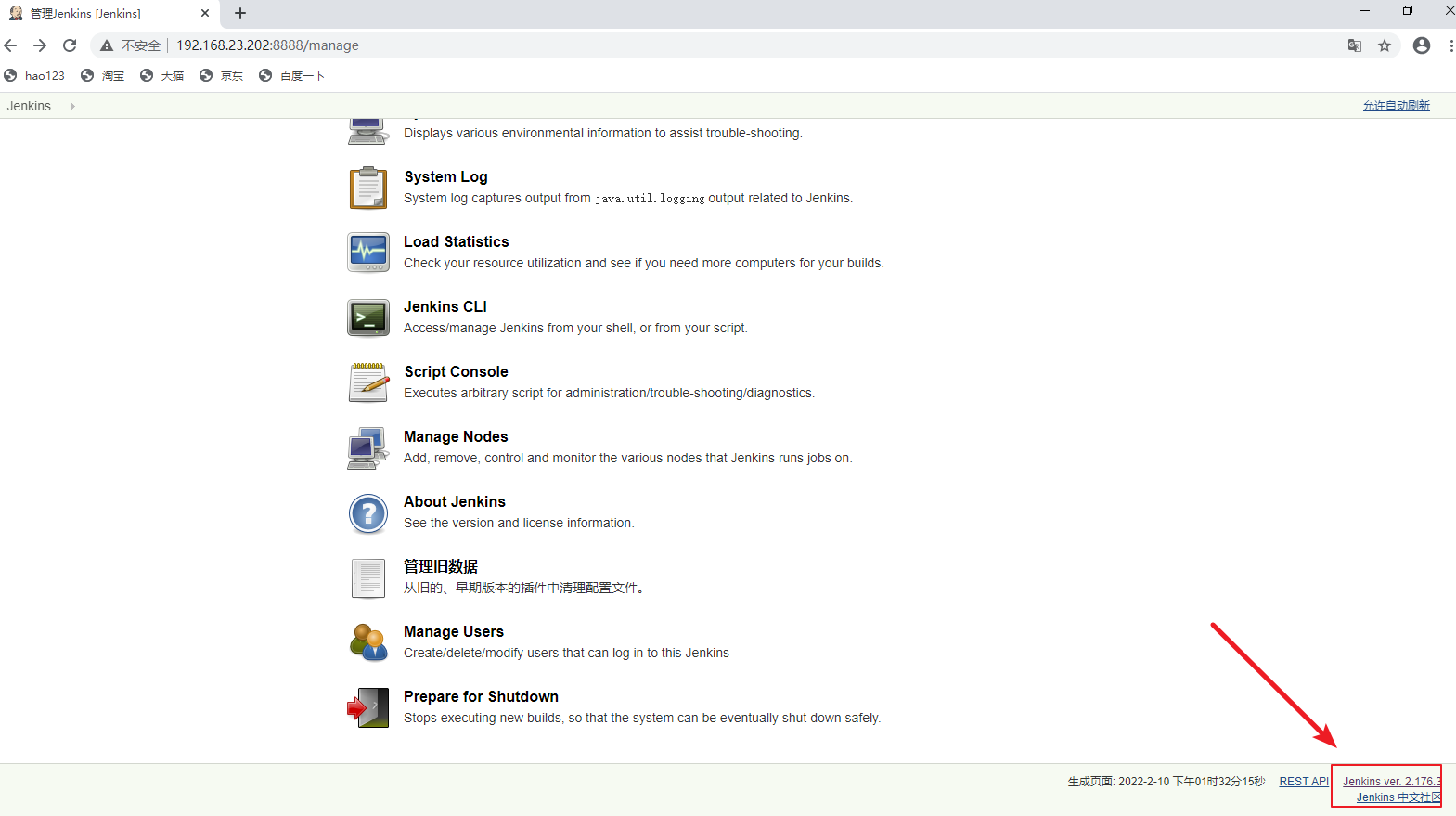Open the Manage Users people icon

coord(368,642)
